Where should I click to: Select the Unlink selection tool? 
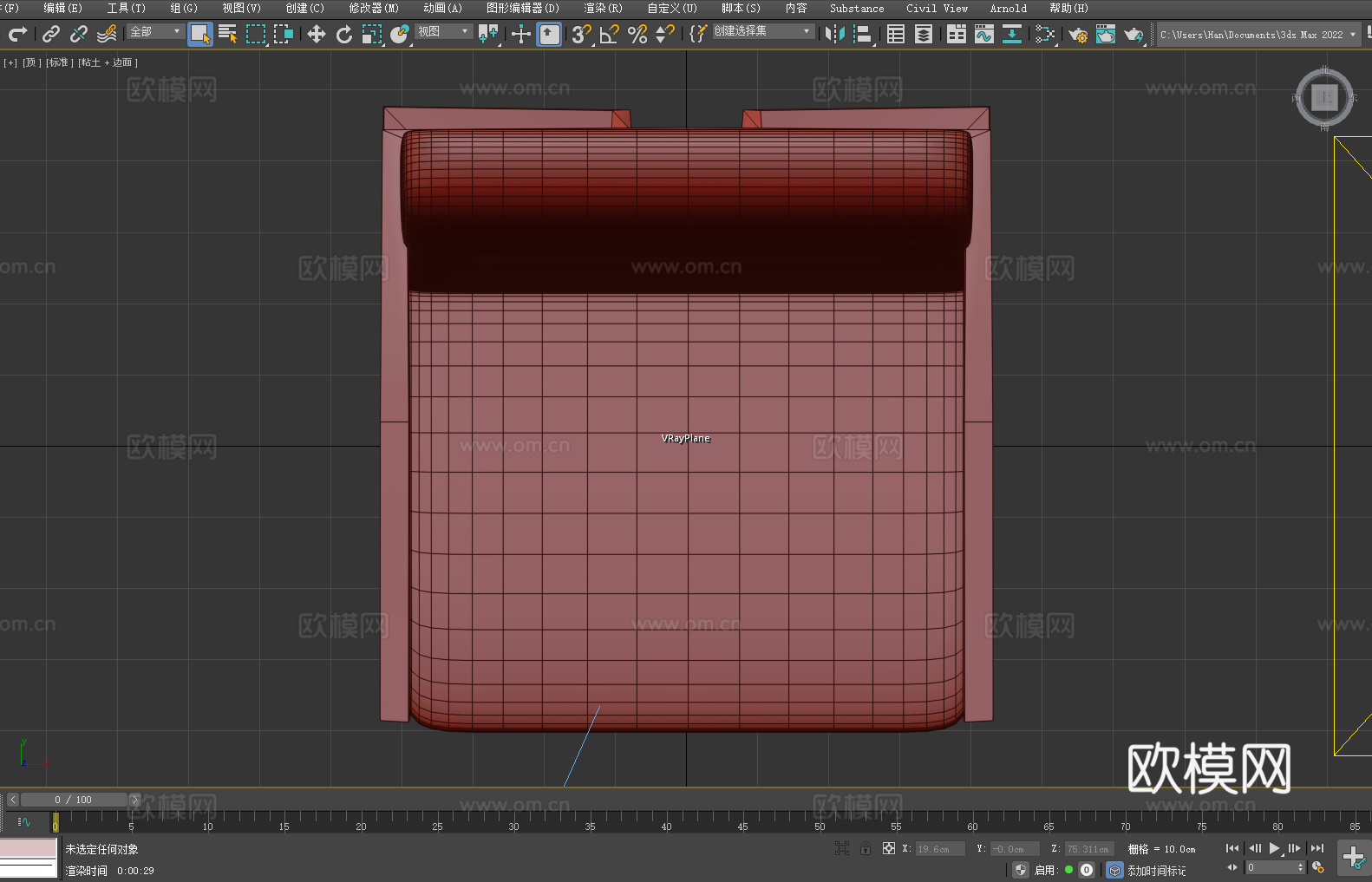79,34
